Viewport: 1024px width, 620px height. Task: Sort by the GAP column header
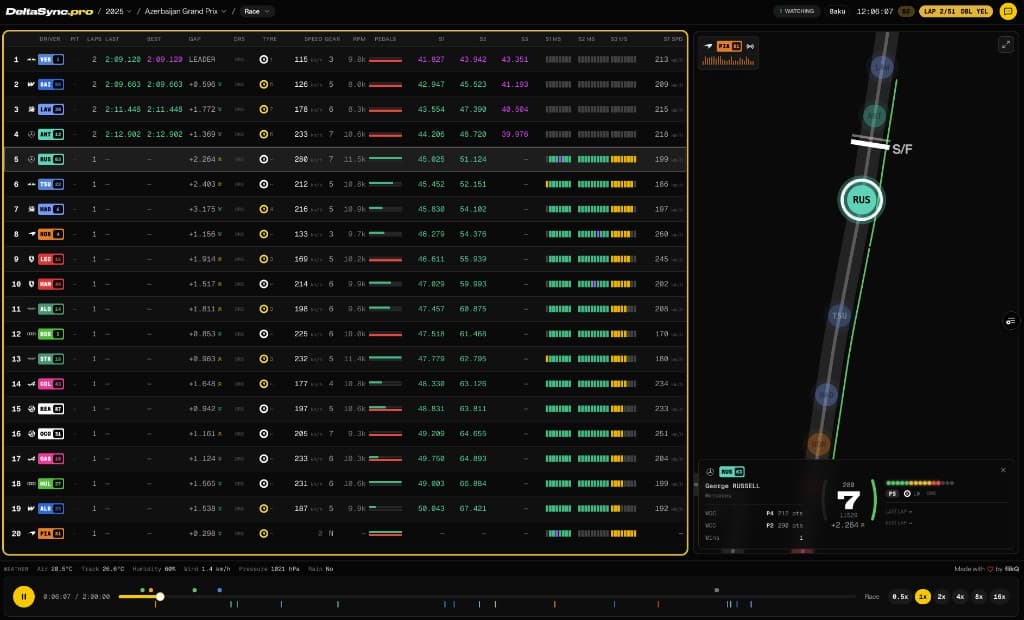(195, 38)
